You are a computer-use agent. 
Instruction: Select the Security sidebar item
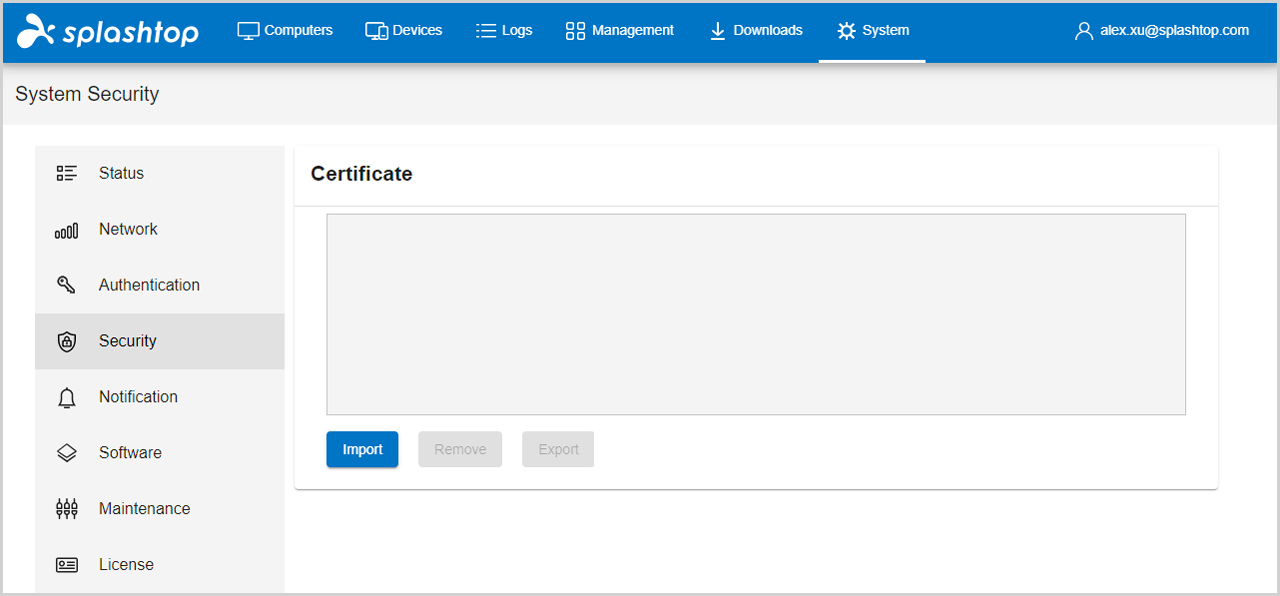click(x=160, y=342)
